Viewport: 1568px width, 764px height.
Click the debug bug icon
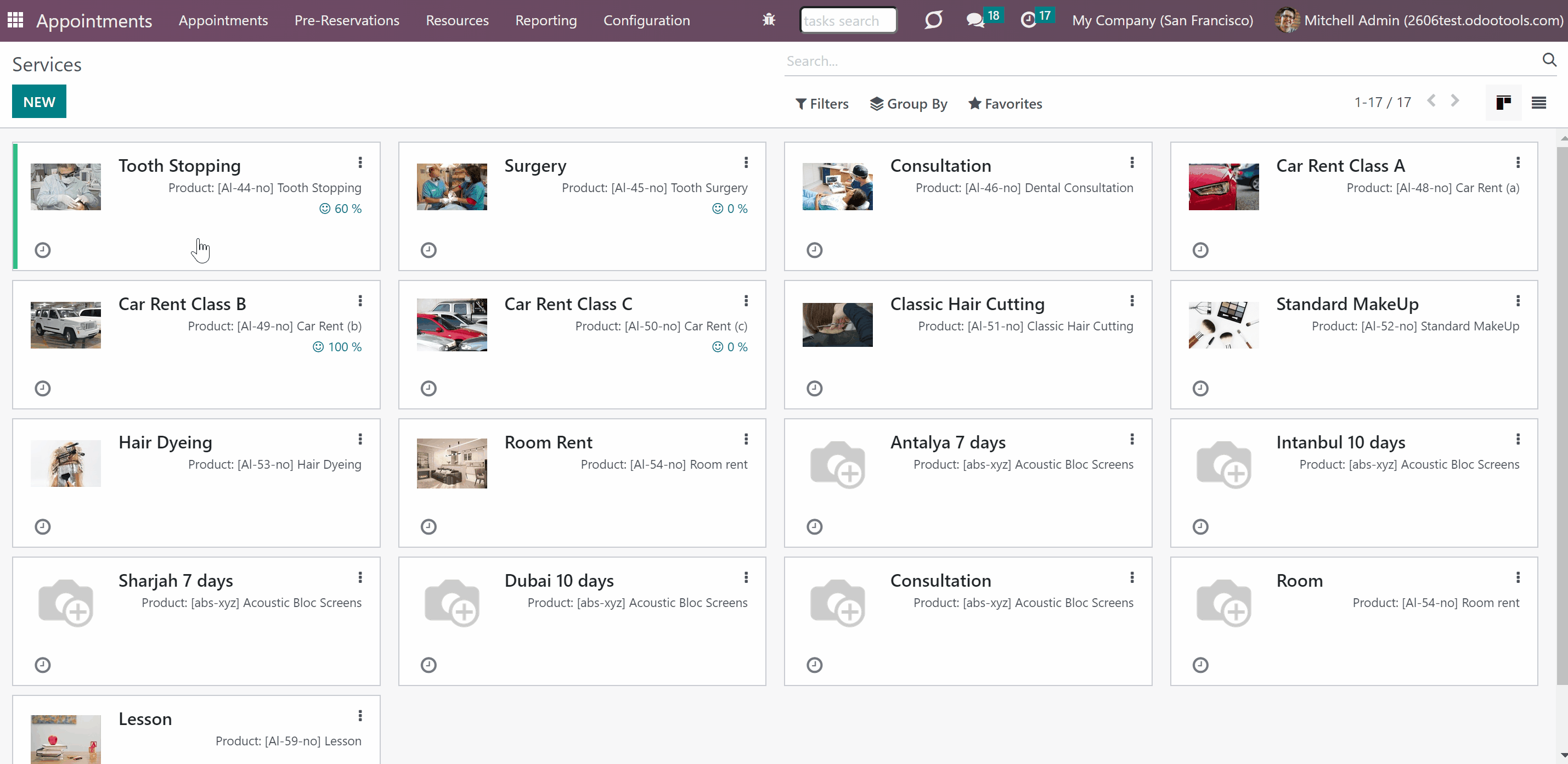point(769,20)
